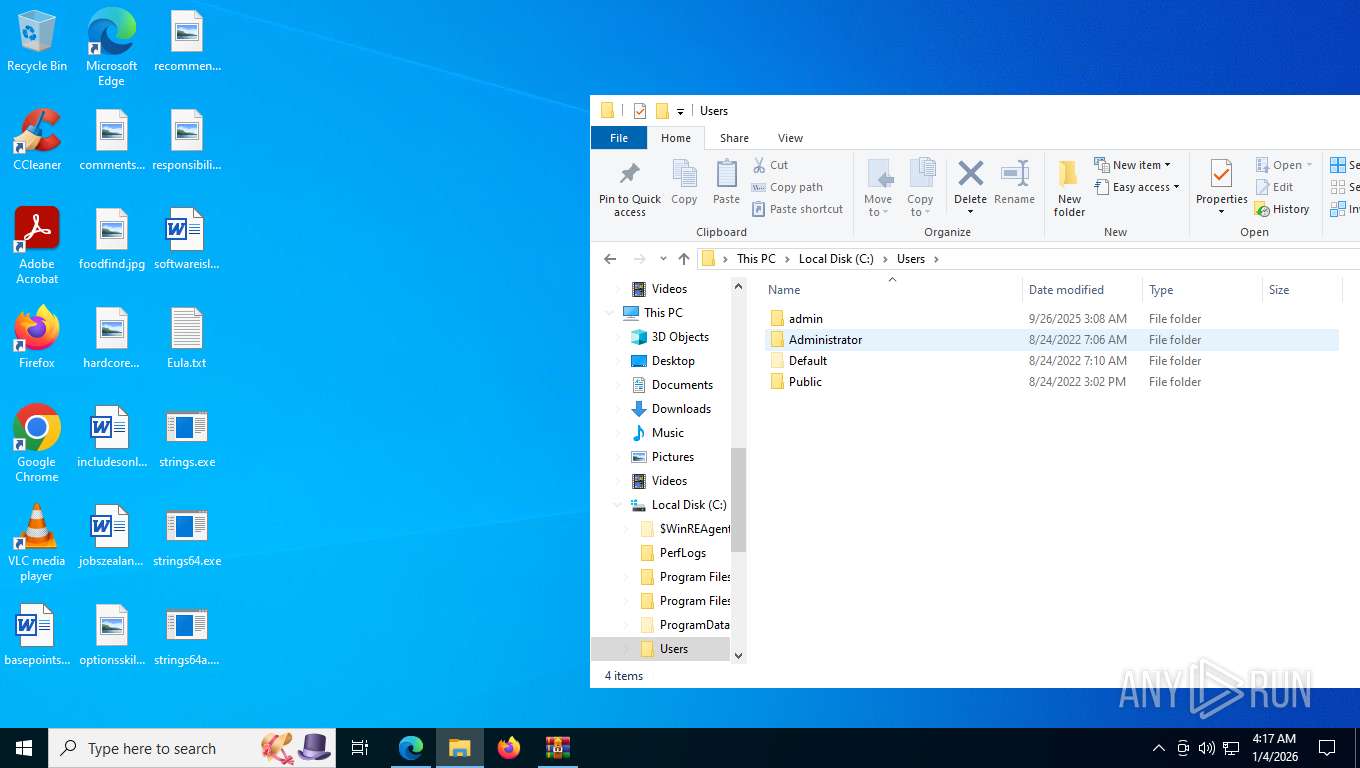Screen dimensions: 1360x768
Task: Click the Copy ribbon icon
Action: [x=684, y=174]
